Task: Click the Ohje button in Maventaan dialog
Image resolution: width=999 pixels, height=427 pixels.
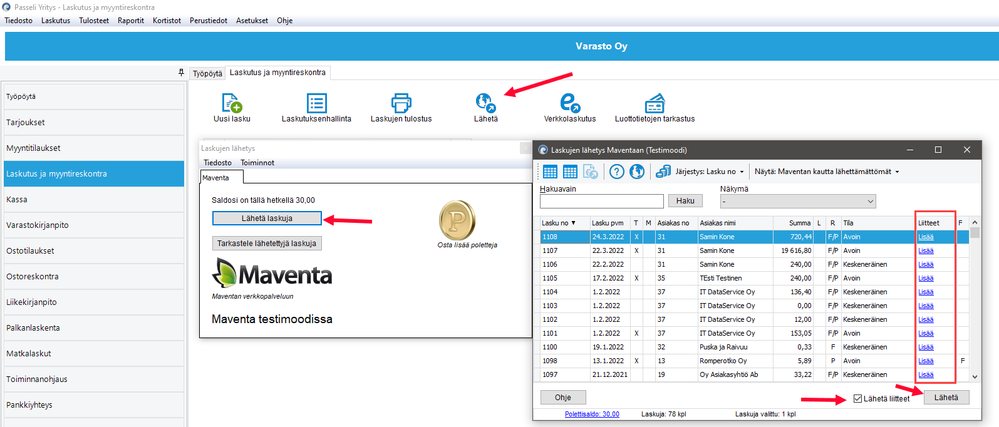Action: coord(563,397)
